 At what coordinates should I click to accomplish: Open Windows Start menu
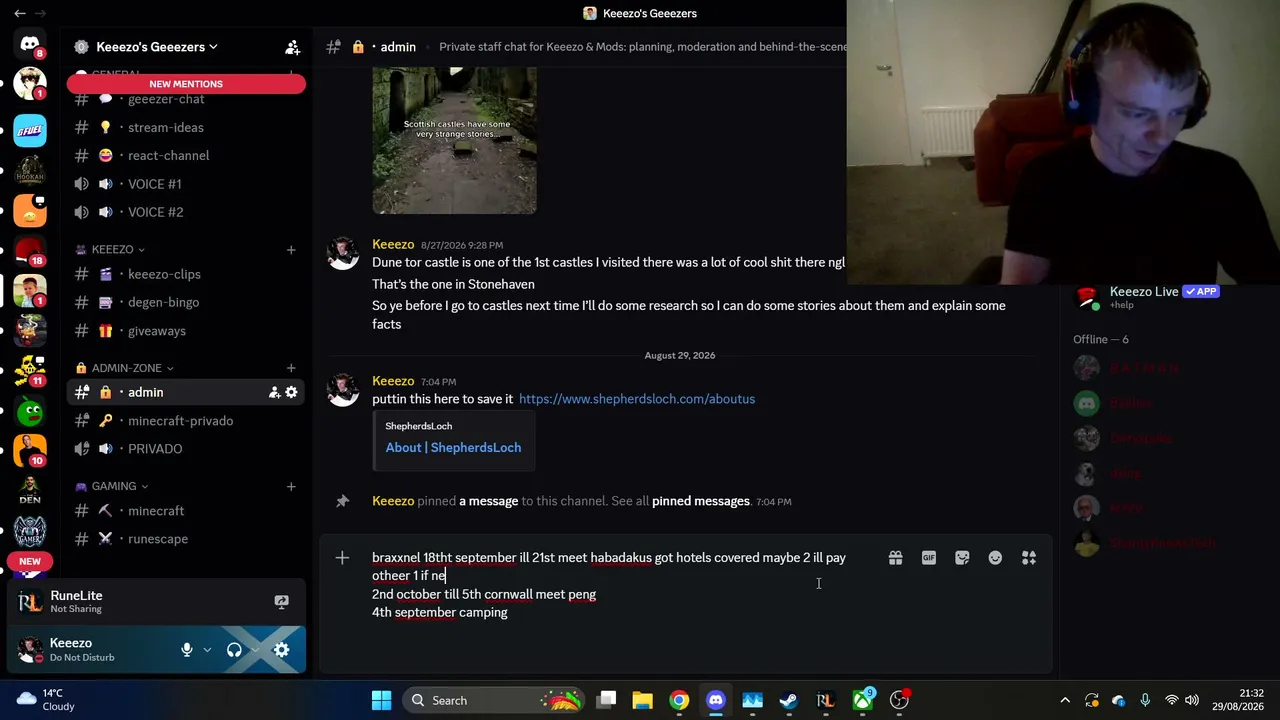tap(381, 700)
